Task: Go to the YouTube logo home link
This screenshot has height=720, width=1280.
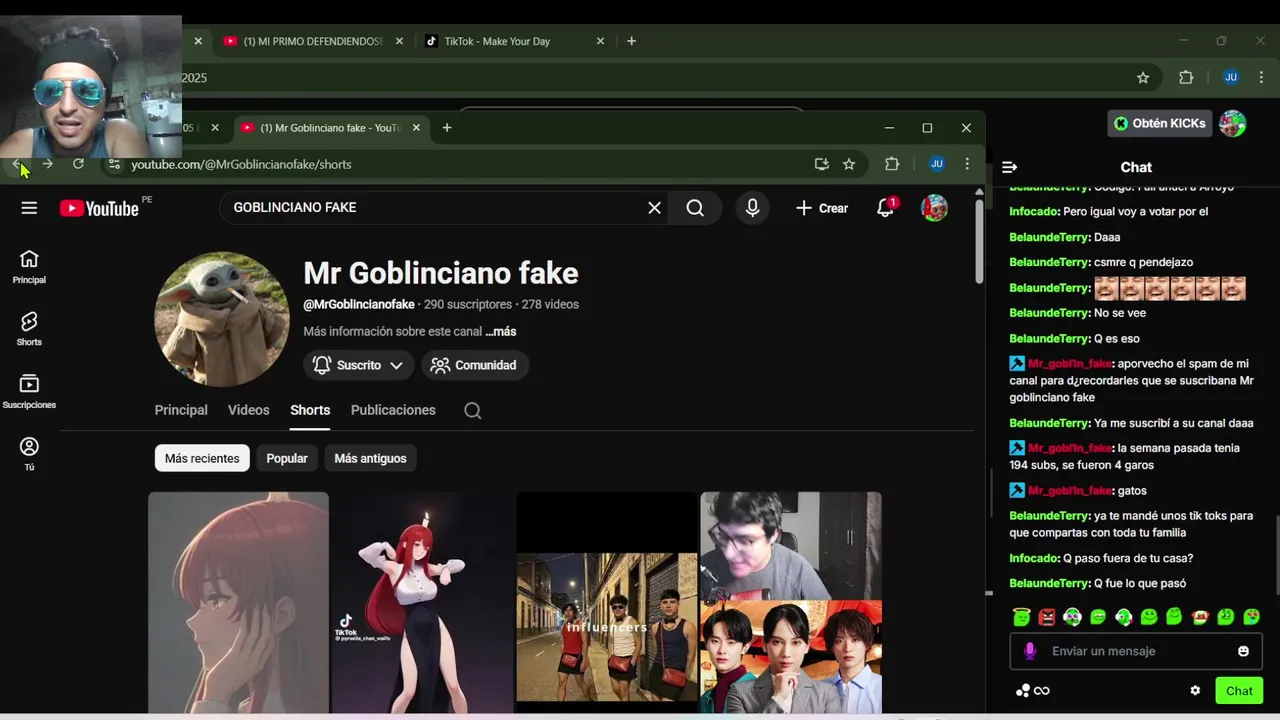Action: 99,208
